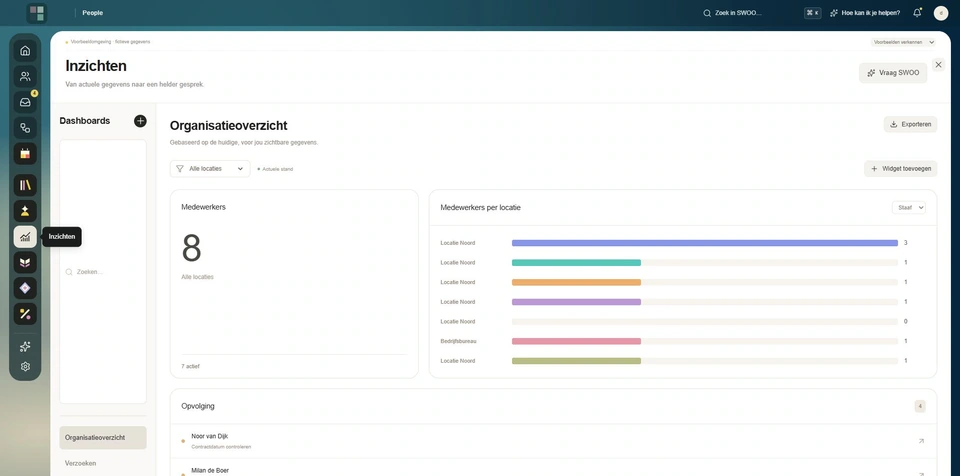Click the Hoe kan ik je helpen assistant
The height and width of the screenshot is (476, 960).
(864, 13)
